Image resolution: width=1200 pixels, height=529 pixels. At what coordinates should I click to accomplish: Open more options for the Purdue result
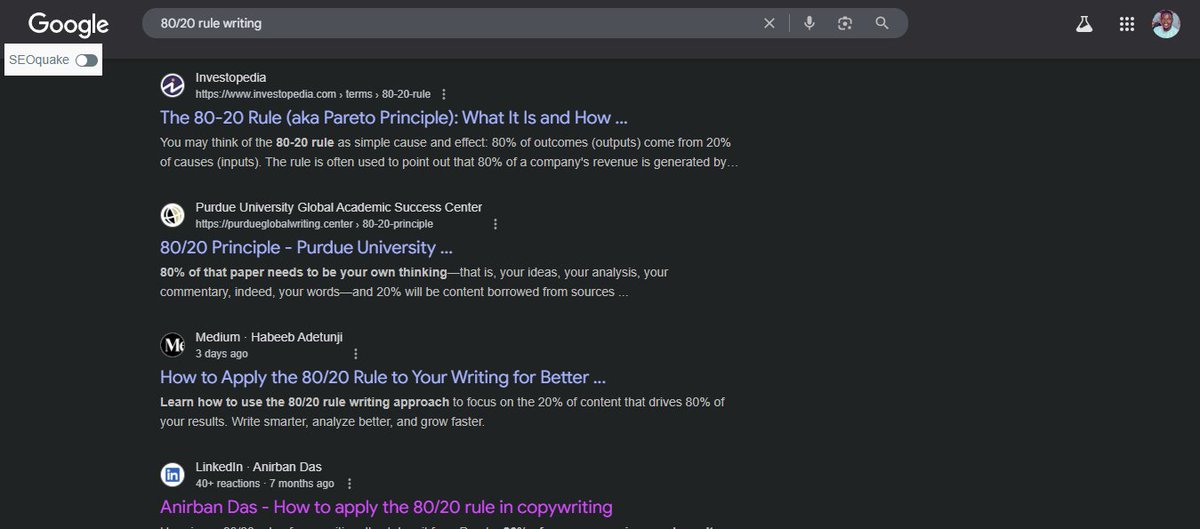pyautogui.click(x=495, y=224)
